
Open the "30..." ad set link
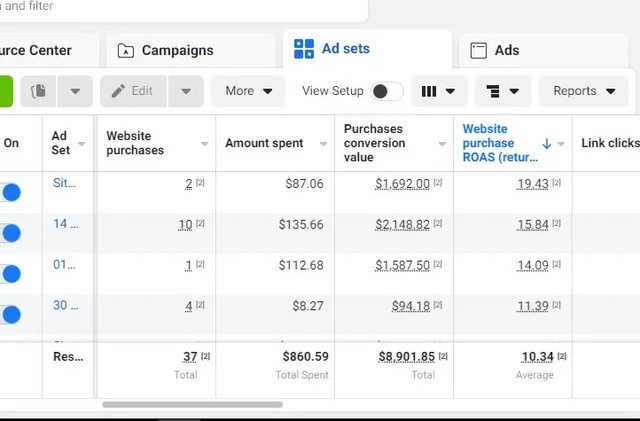60,306
